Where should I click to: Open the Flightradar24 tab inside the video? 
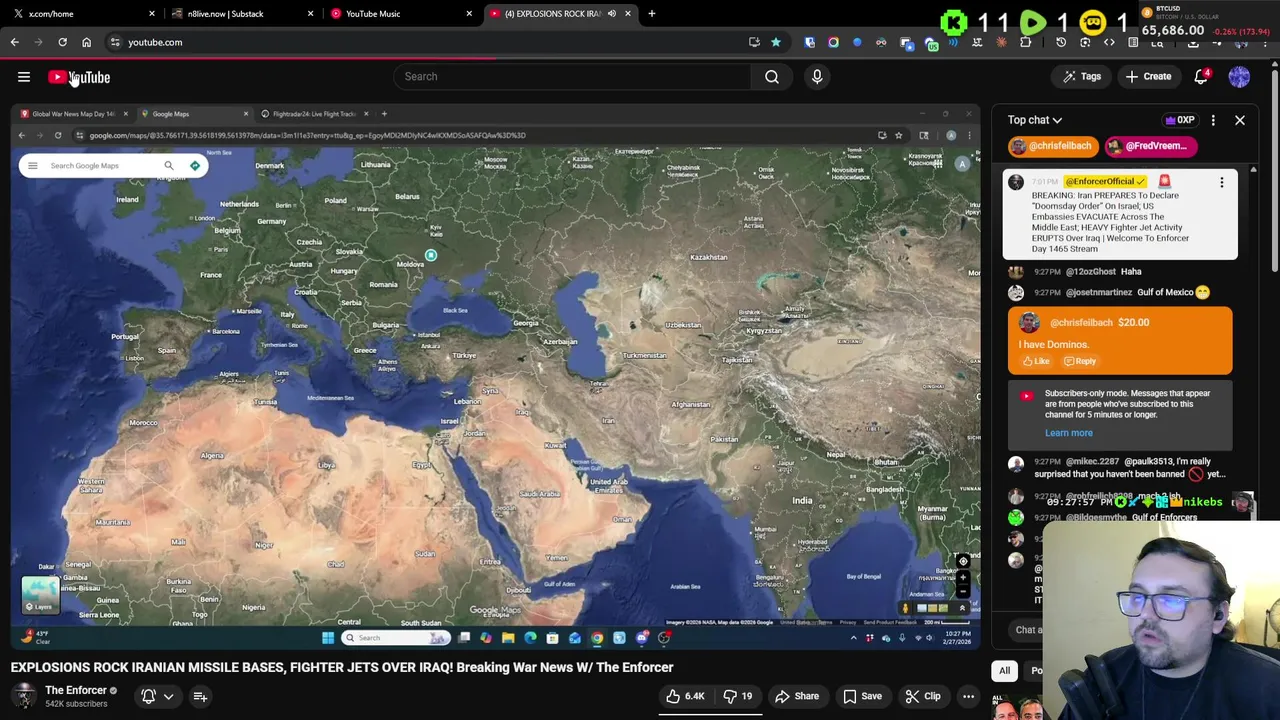pyautogui.click(x=314, y=114)
